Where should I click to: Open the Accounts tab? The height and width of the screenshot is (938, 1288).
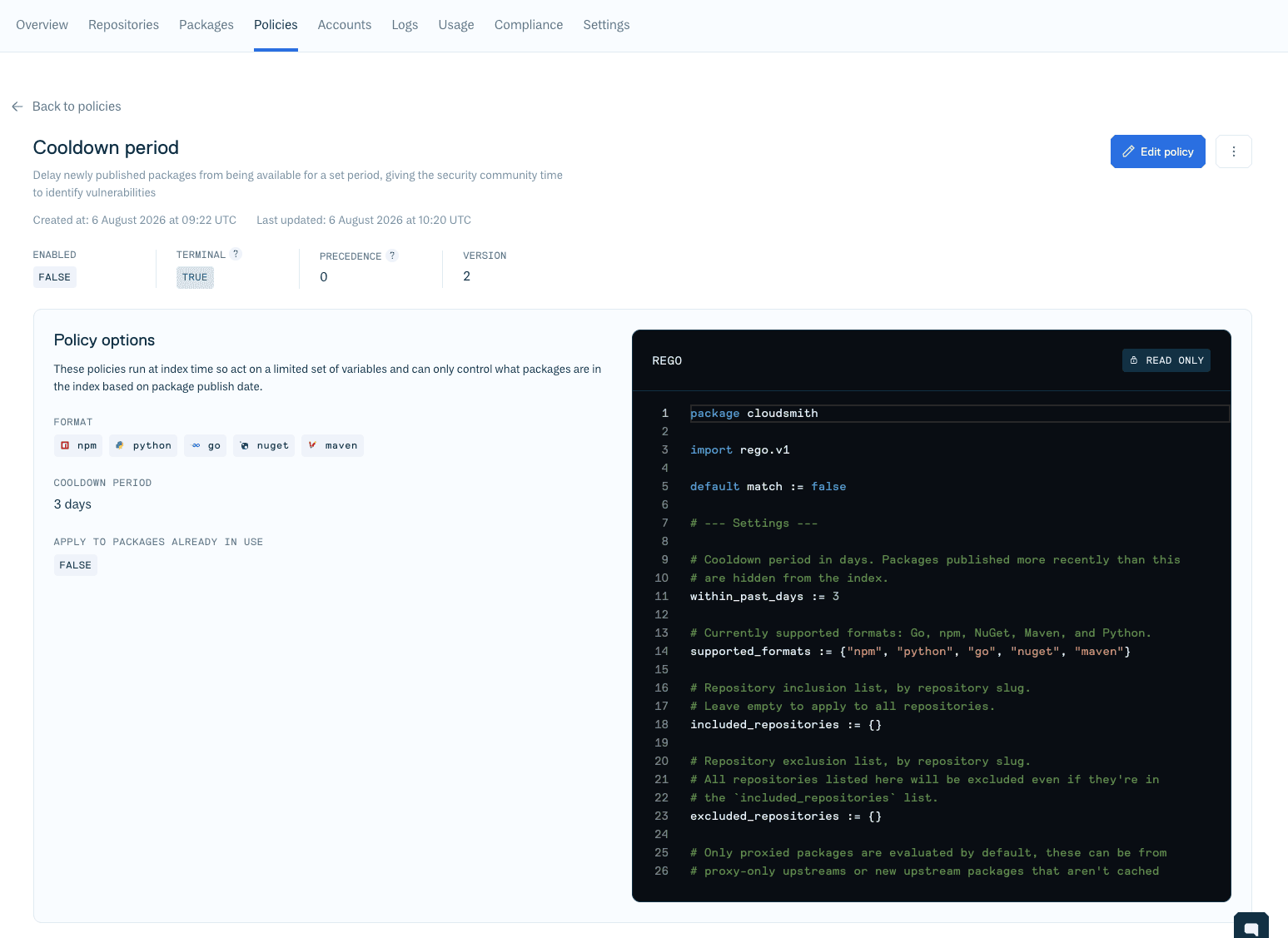click(x=345, y=25)
